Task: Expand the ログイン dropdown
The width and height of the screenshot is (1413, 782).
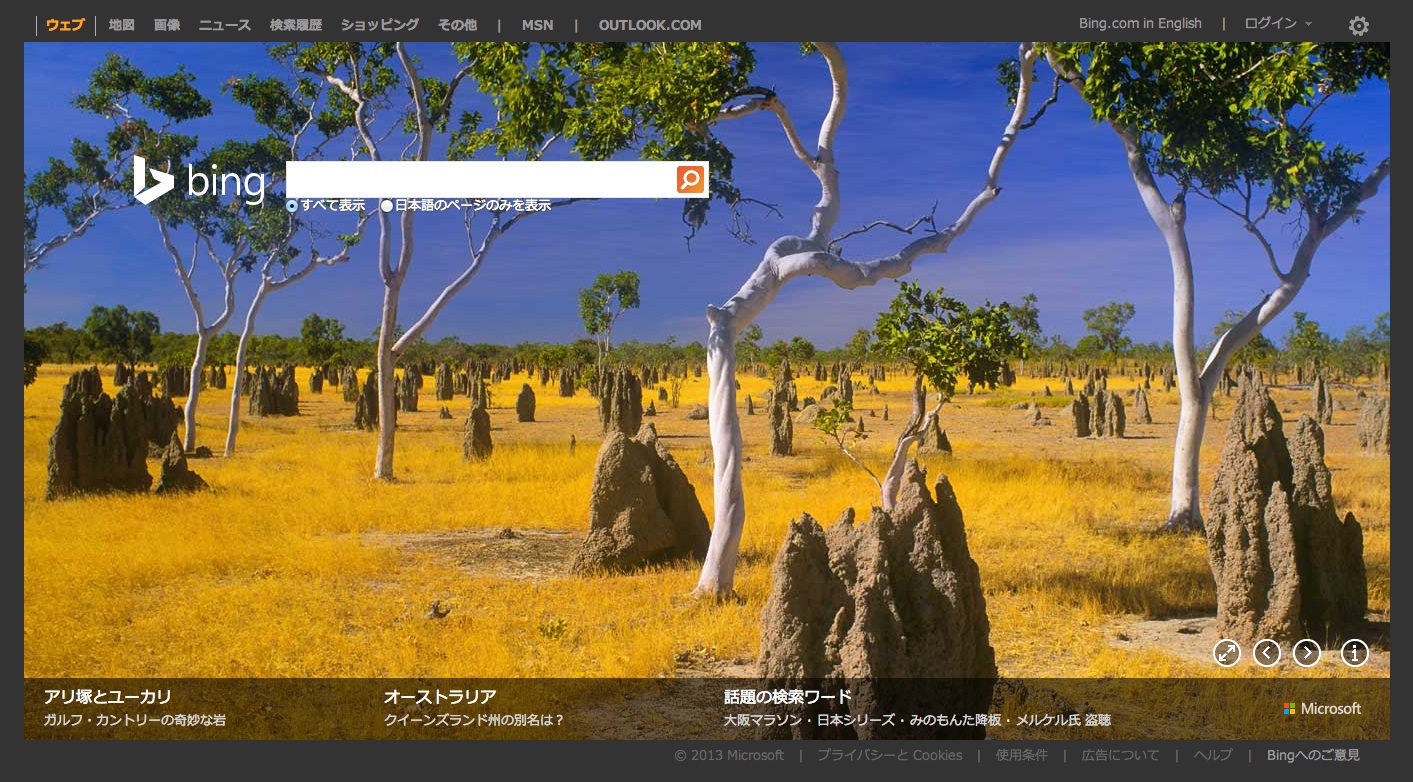Action: (x=1278, y=24)
